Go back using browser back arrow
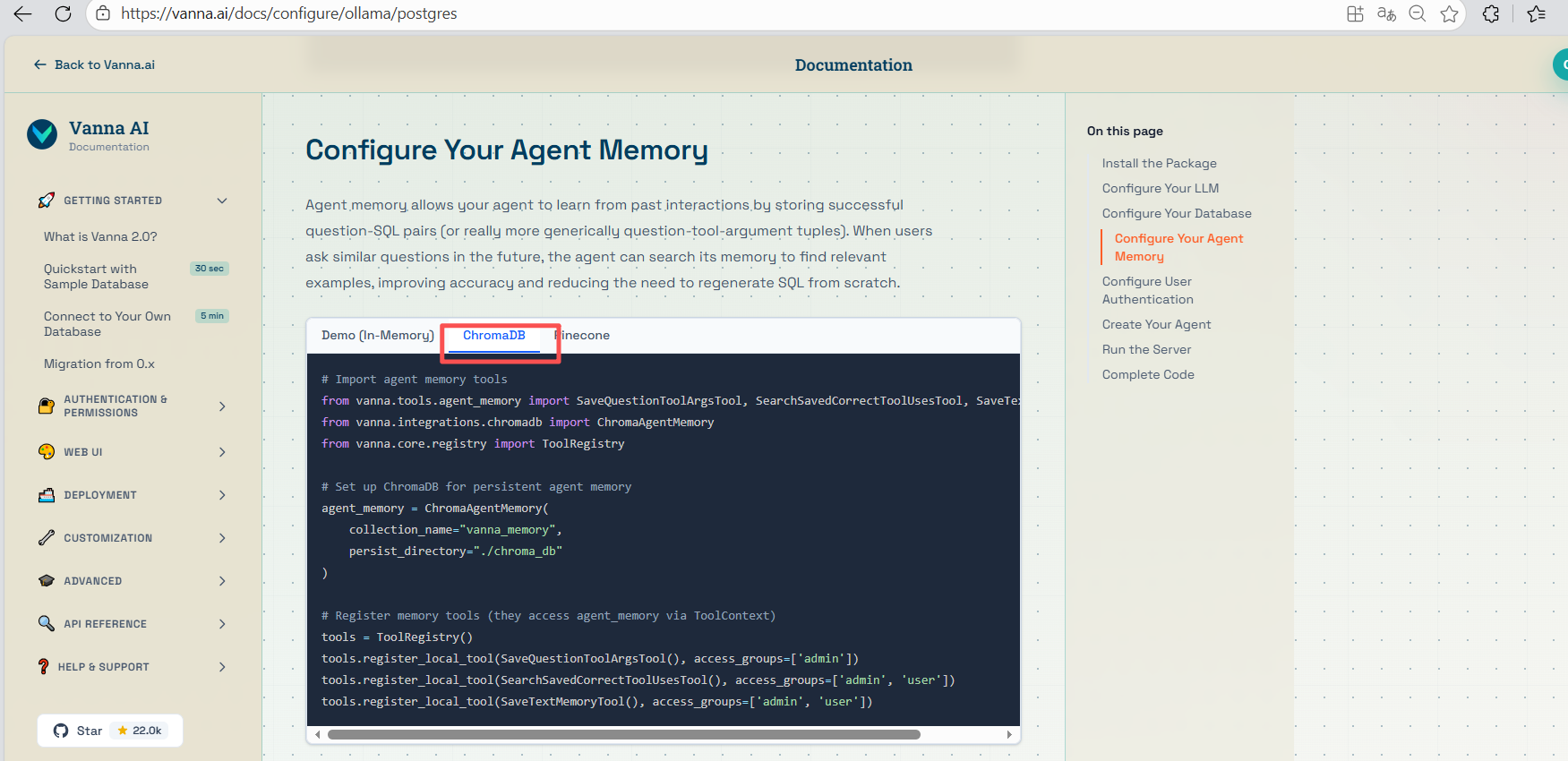The width and height of the screenshot is (1568, 761). 22,13
